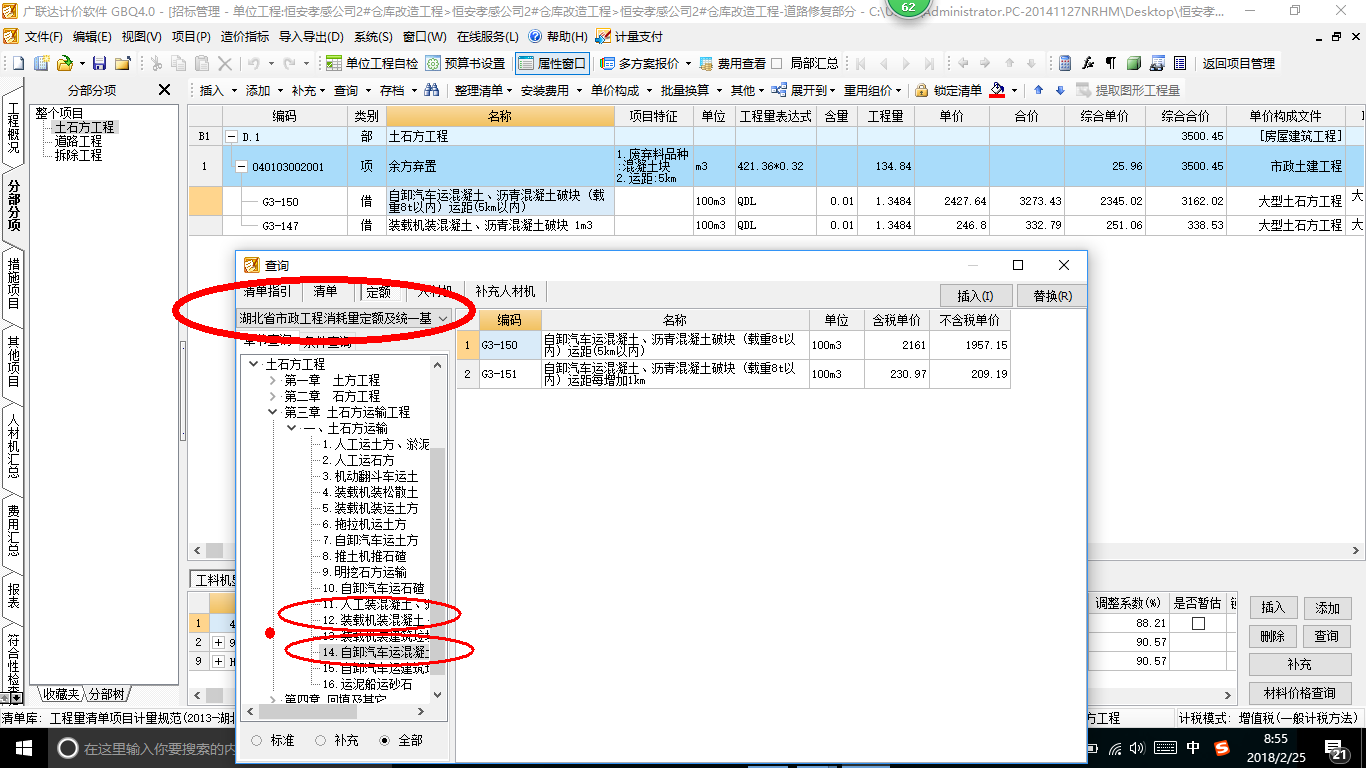Screen dimensions: 1366x768
Task: Open the fill color dropdown arrow
Action: click(x=1014, y=90)
